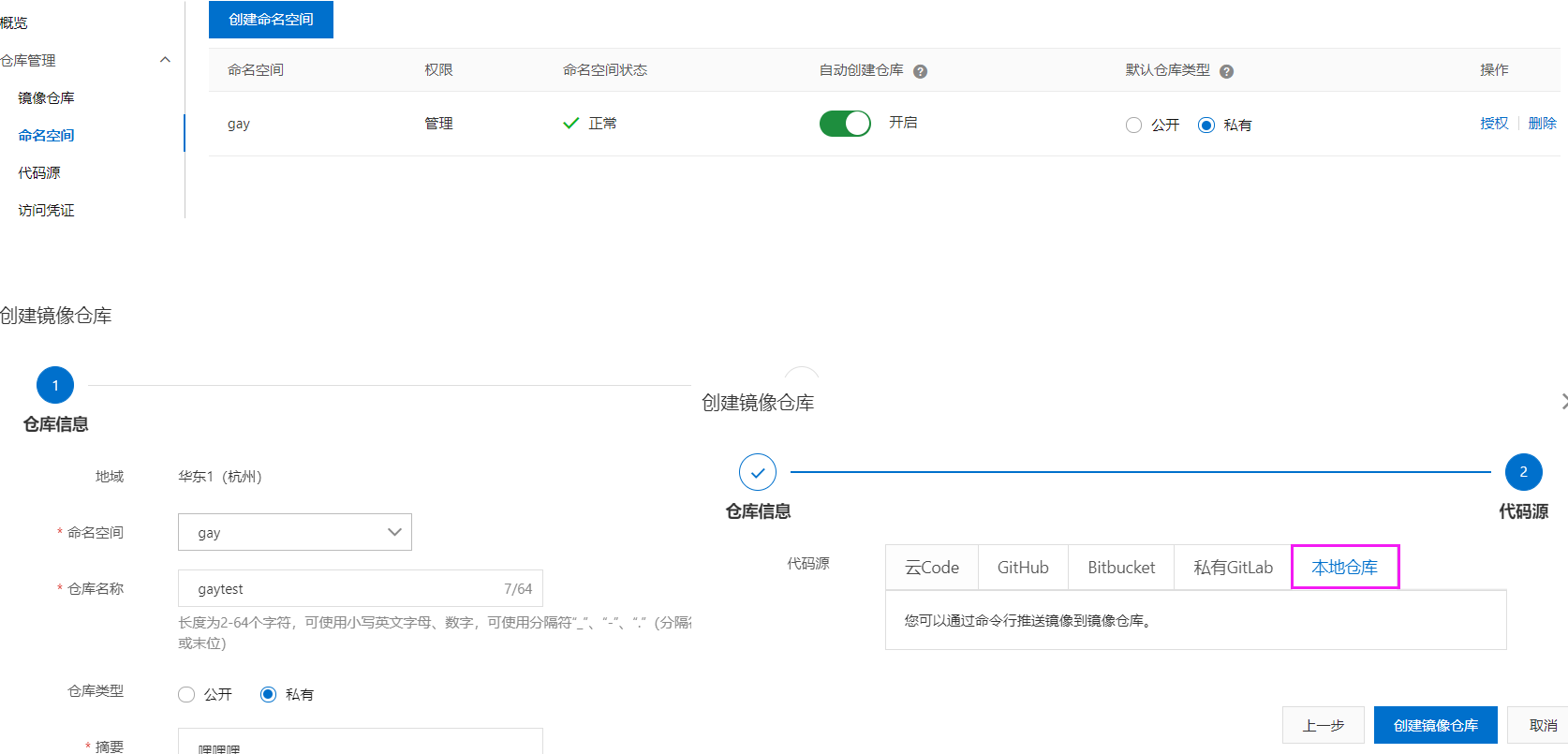Image resolution: width=1568 pixels, height=754 pixels.
Task: Select 命名空间 in the sidebar
Action: pos(46,135)
